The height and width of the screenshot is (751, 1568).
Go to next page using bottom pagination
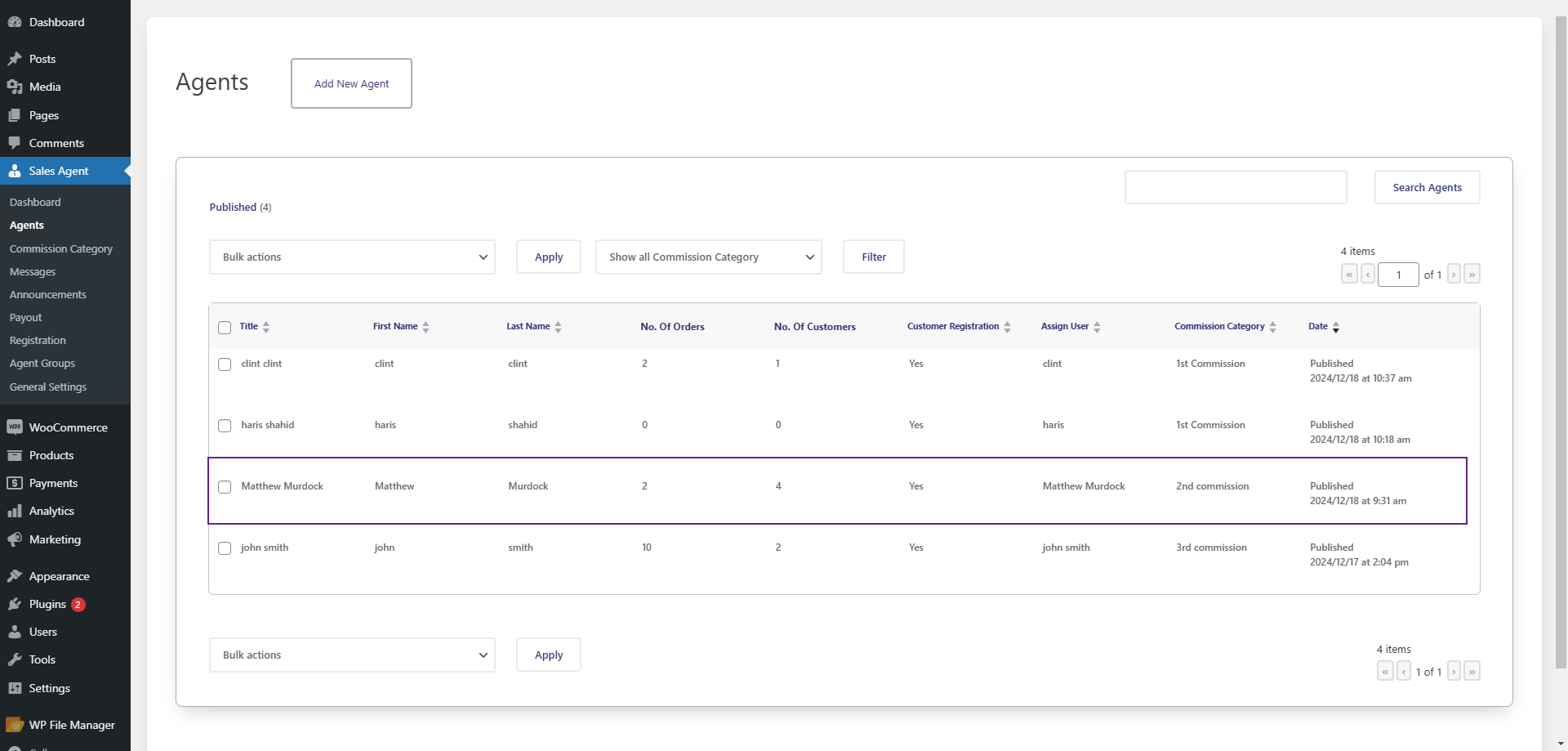point(1454,672)
